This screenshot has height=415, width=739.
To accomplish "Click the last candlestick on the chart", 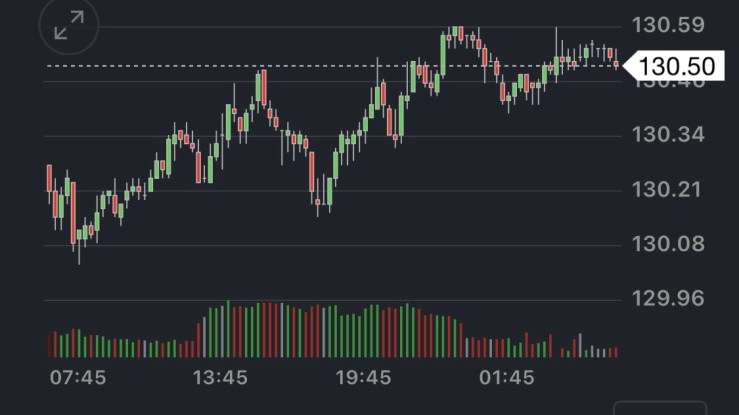I will point(616,62).
